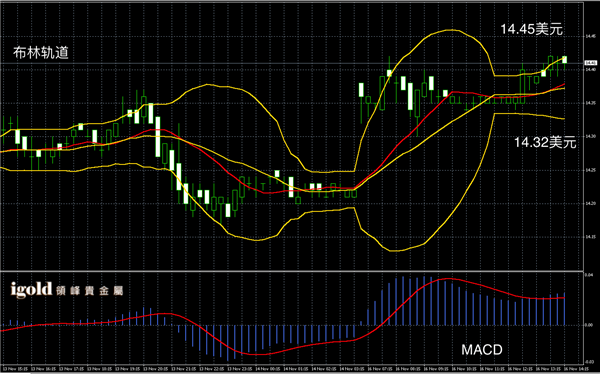Click the latest blue MACD histogram bar
Viewport: 600px width, 374px height.
[564, 309]
